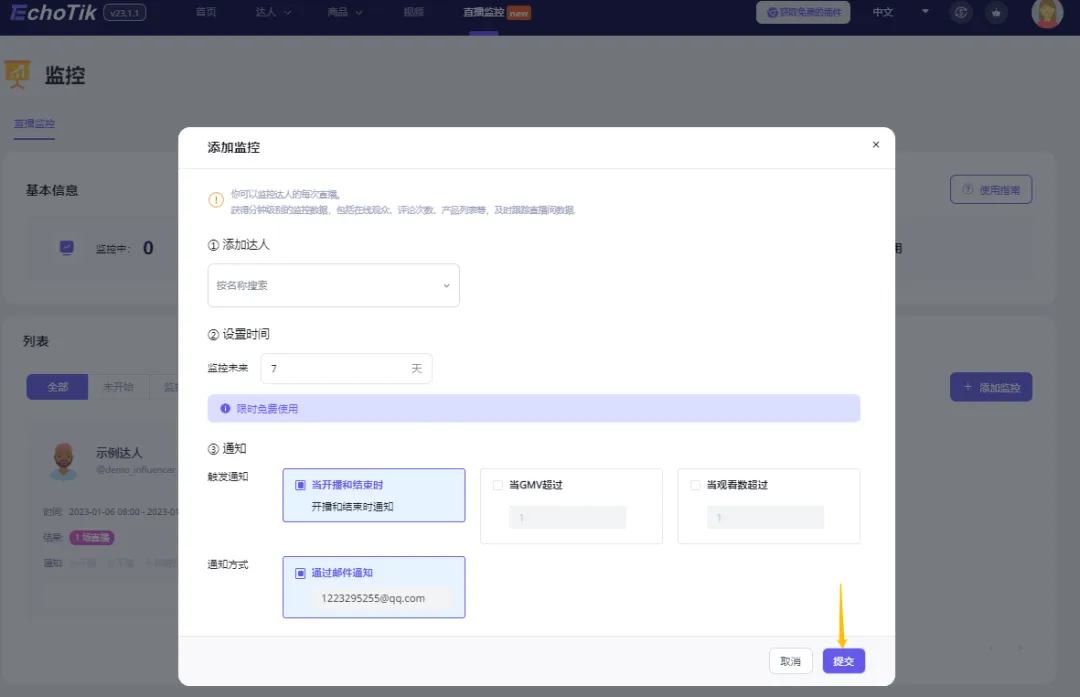Click the warning info icon in dialog
The image size is (1080, 697).
pyautogui.click(x=216, y=200)
